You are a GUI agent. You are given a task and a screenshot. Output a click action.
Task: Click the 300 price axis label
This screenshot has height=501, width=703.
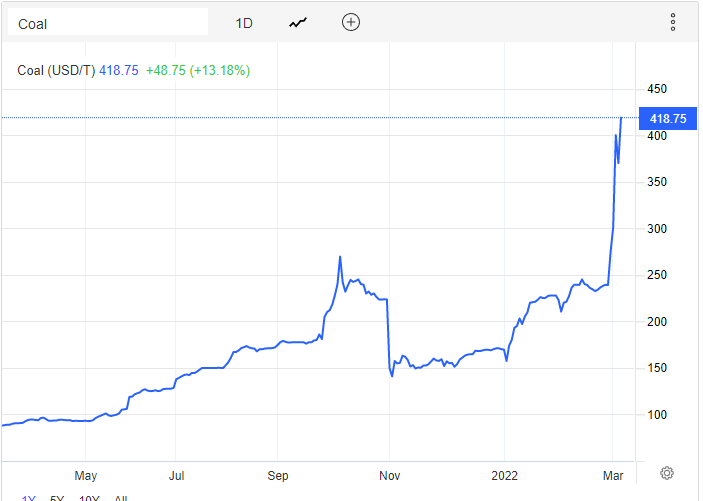pos(656,229)
